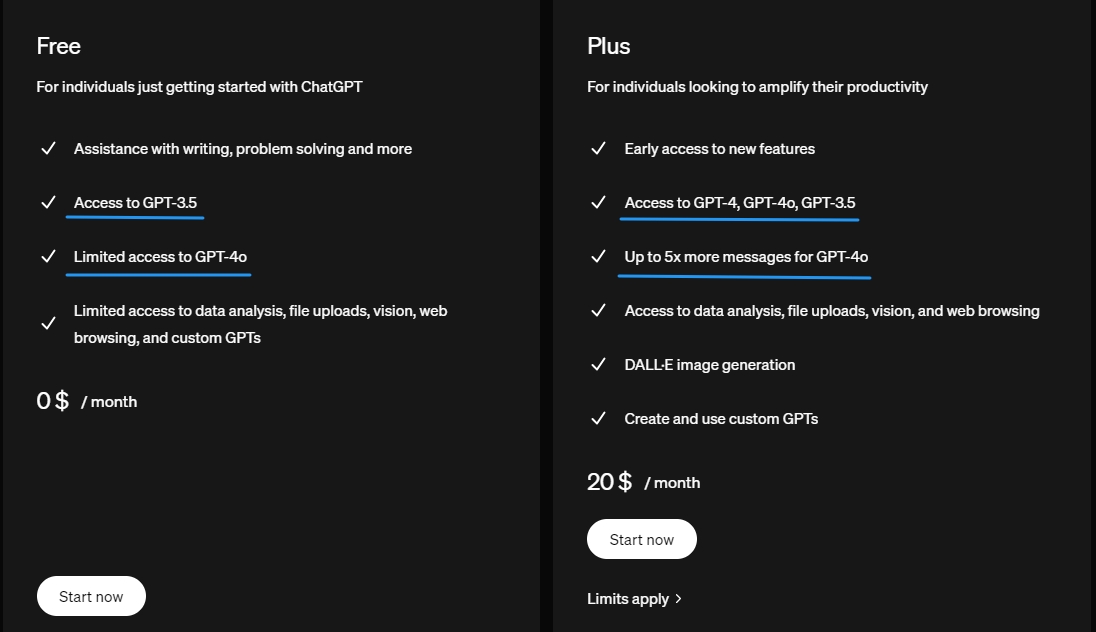Click the 0 $ / month price
Image resolution: width=1096 pixels, height=632 pixels.
(x=87, y=401)
